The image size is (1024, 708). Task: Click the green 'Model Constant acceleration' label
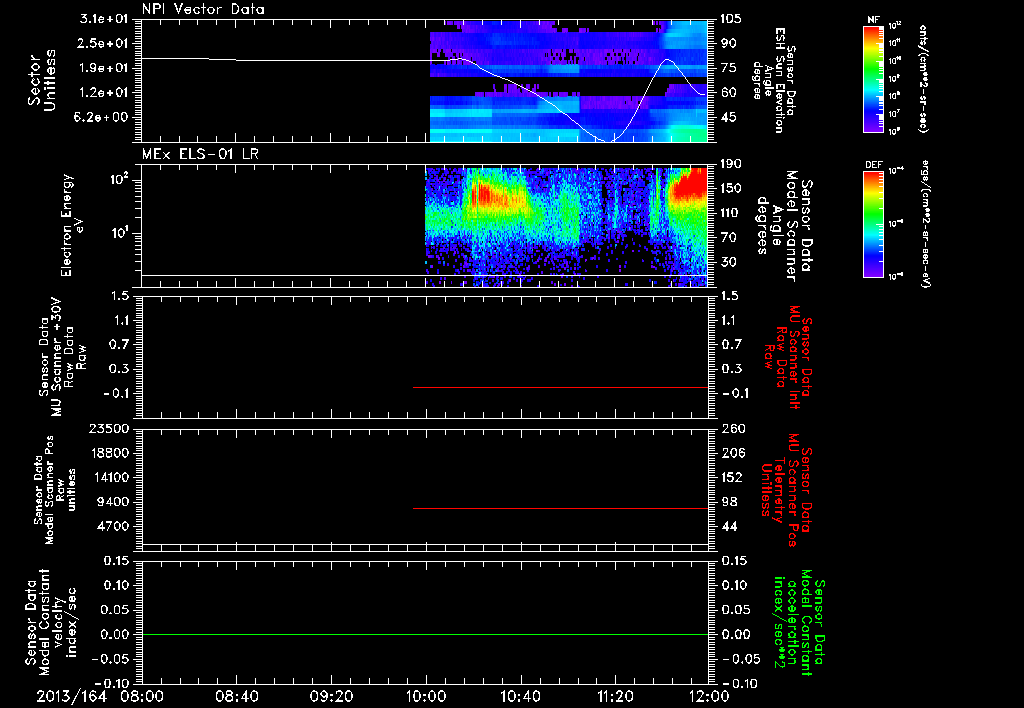click(x=798, y=622)
